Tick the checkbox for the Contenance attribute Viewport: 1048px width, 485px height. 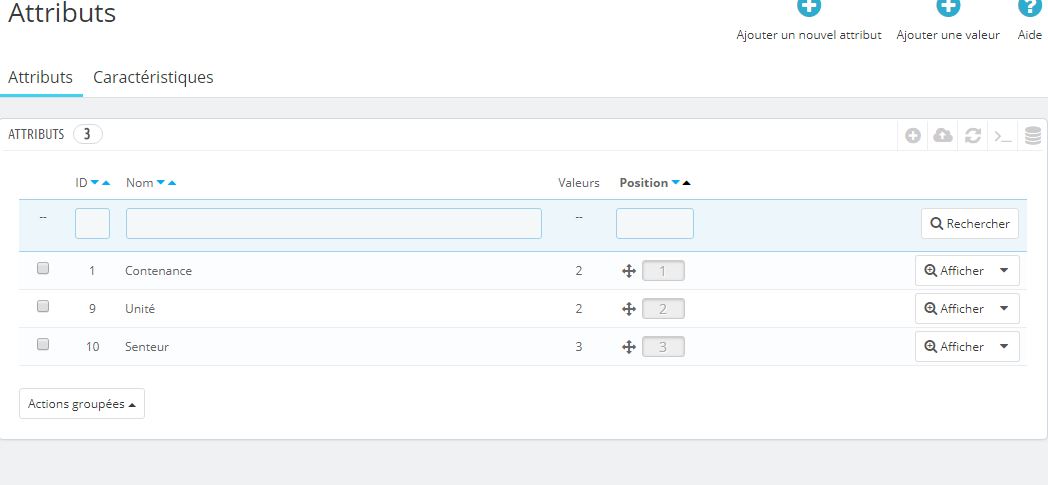(x=43, y=269)
